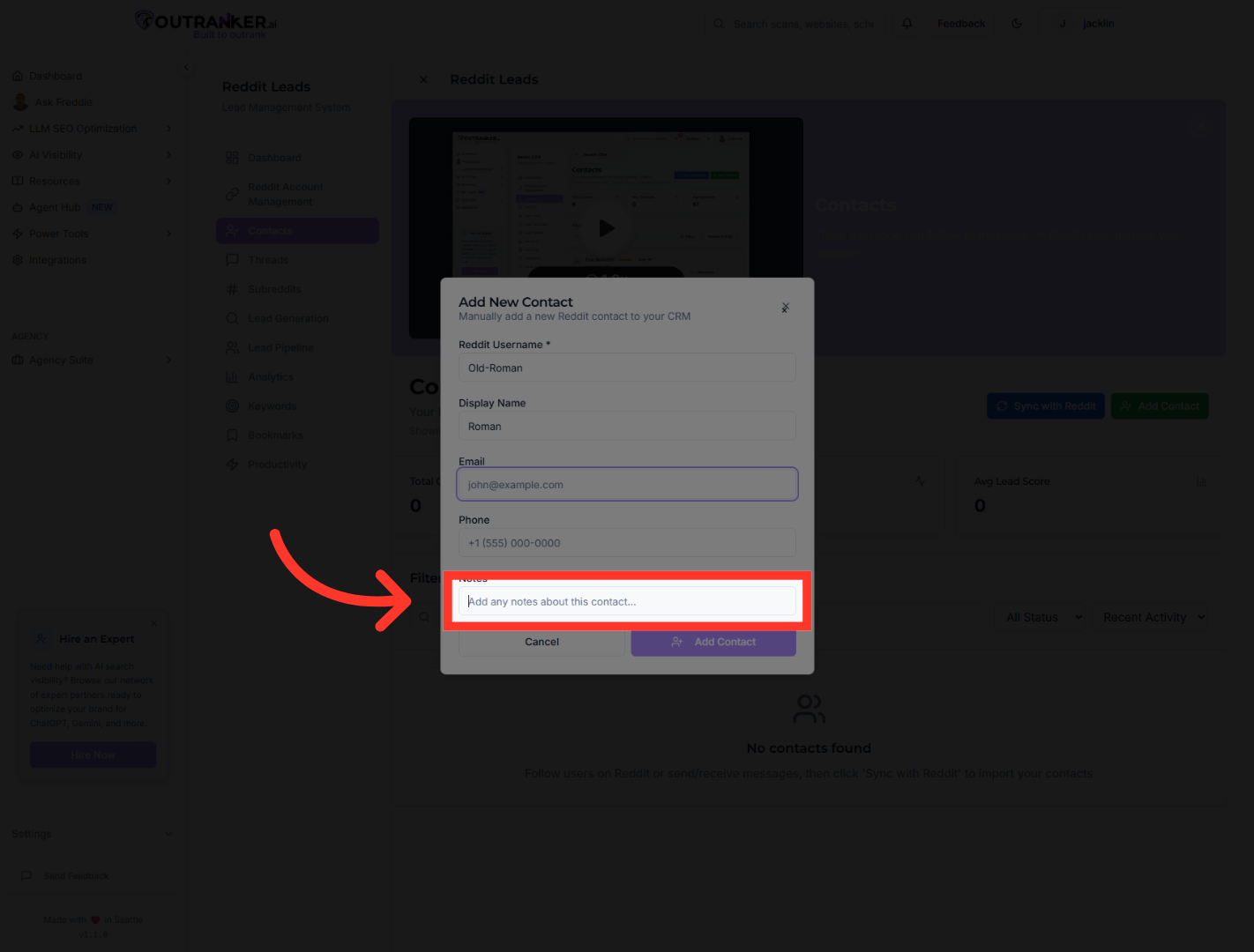Click the Phone number field

click(x=627, y=543)
